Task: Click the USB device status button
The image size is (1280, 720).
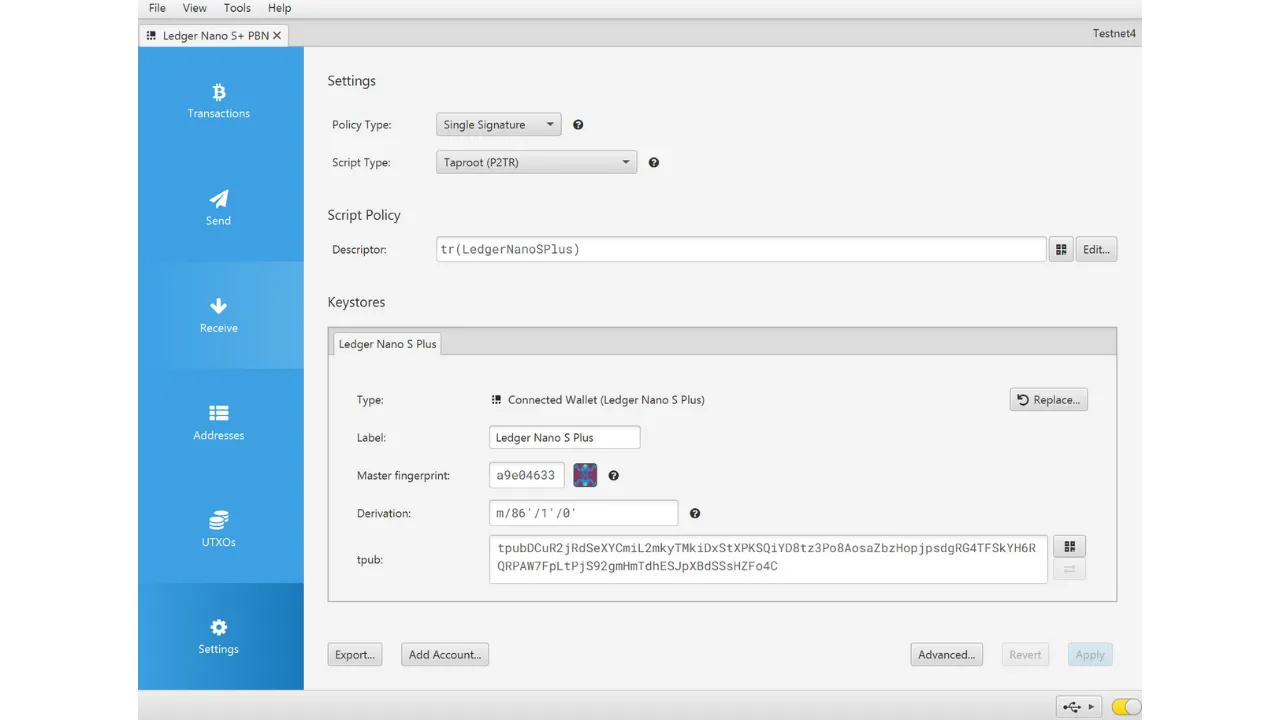Action: tap(1079, 707)
